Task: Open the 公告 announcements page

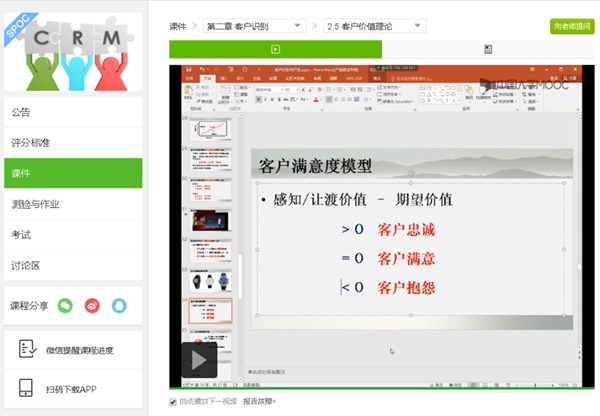Action: tap(73, 112)
